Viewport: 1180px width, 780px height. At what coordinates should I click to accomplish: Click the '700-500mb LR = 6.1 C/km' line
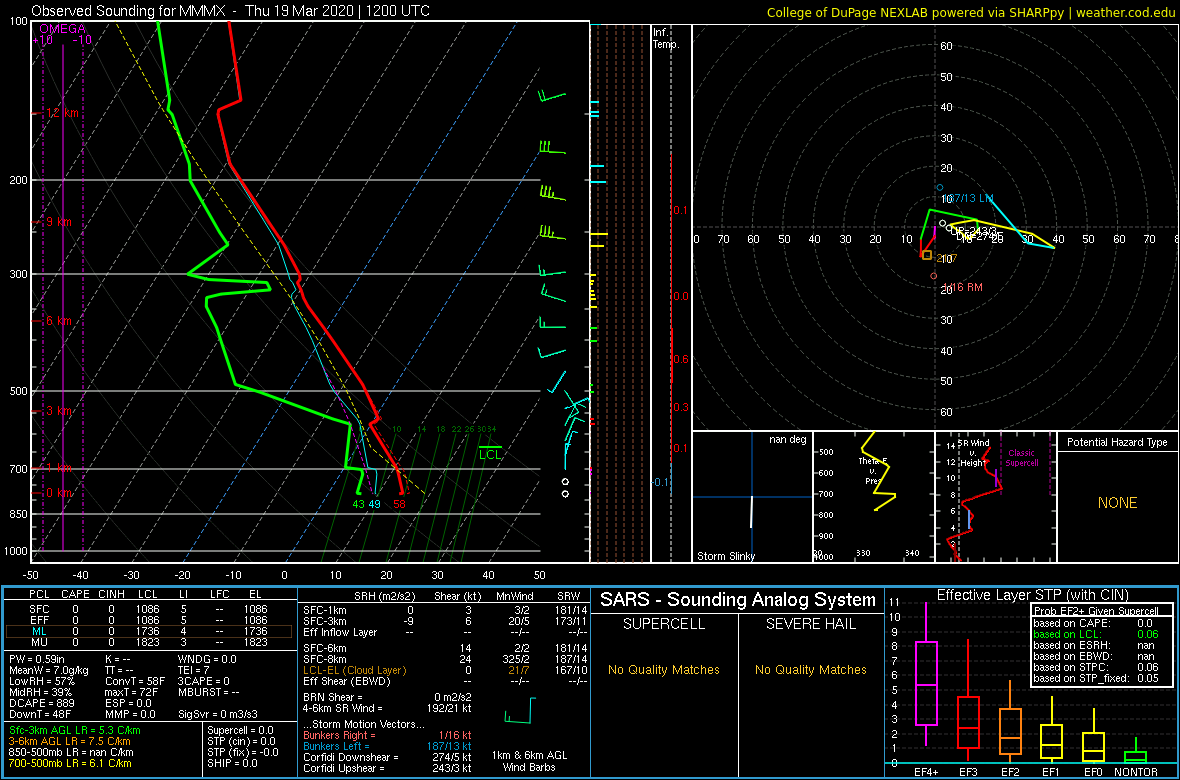(71, 763)
